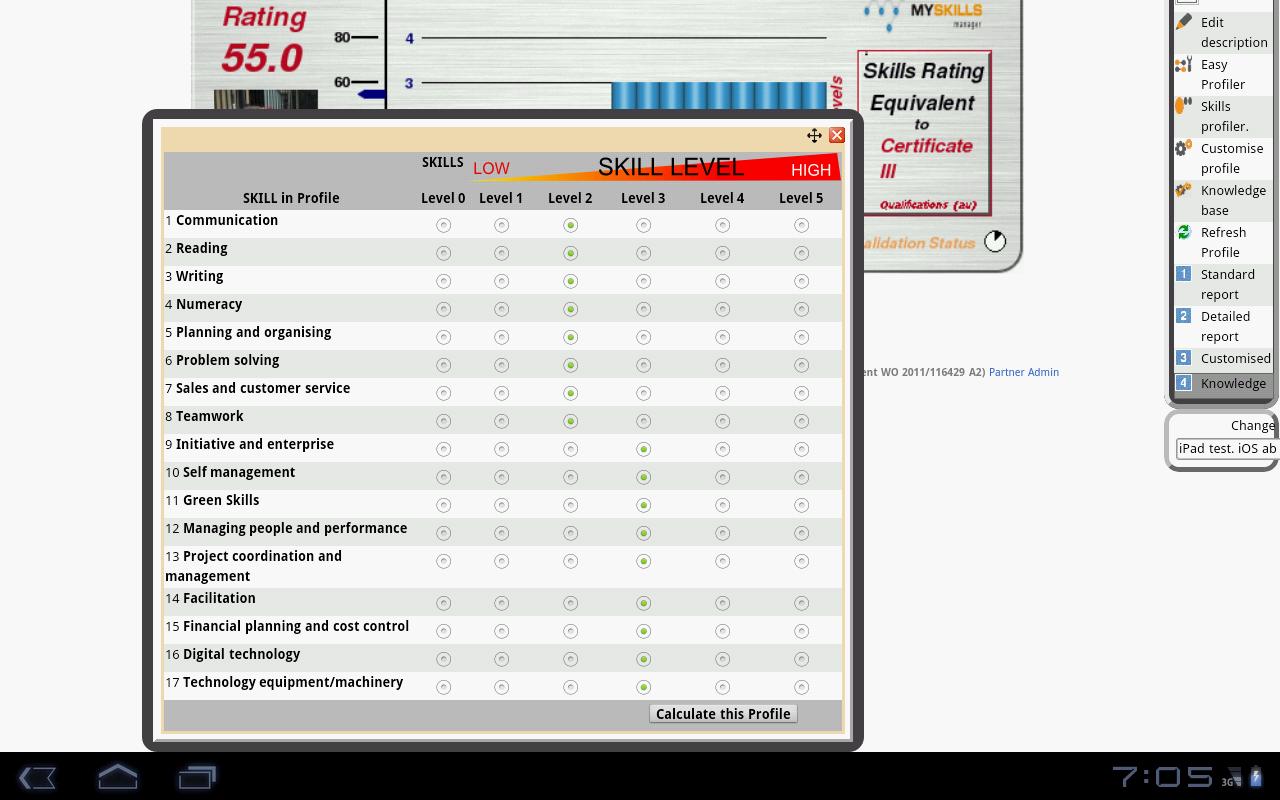Set Managing people and performance to Level 4
Image resolution: width=1280 pixels, height=800 pixels.
coord(722,533)
